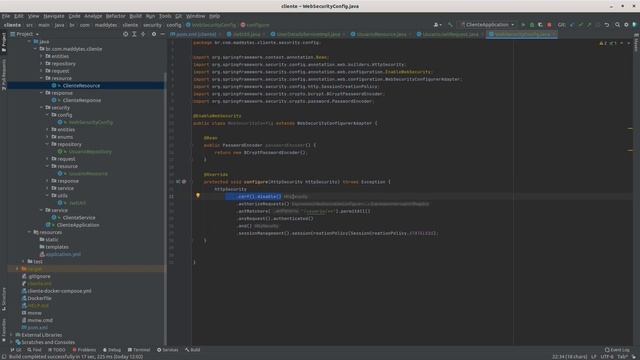Click the LF line separator in status bar
This screenshot has height=360, width=640.
tap(594, 357)
